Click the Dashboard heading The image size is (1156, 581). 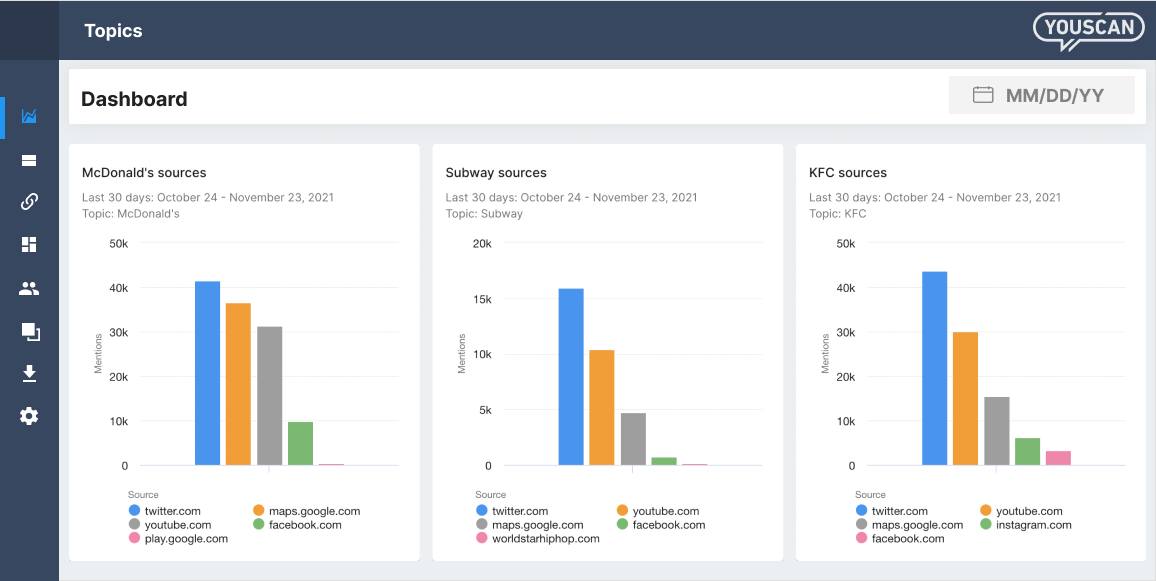(x=134, y=99)
